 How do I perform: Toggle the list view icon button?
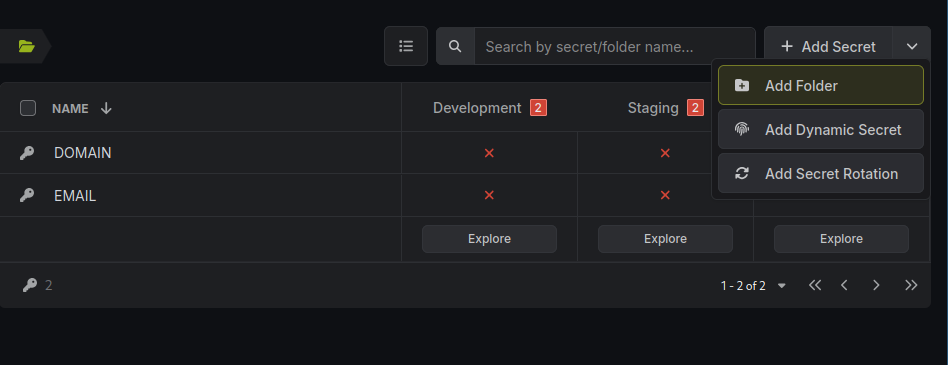[406, 46]
